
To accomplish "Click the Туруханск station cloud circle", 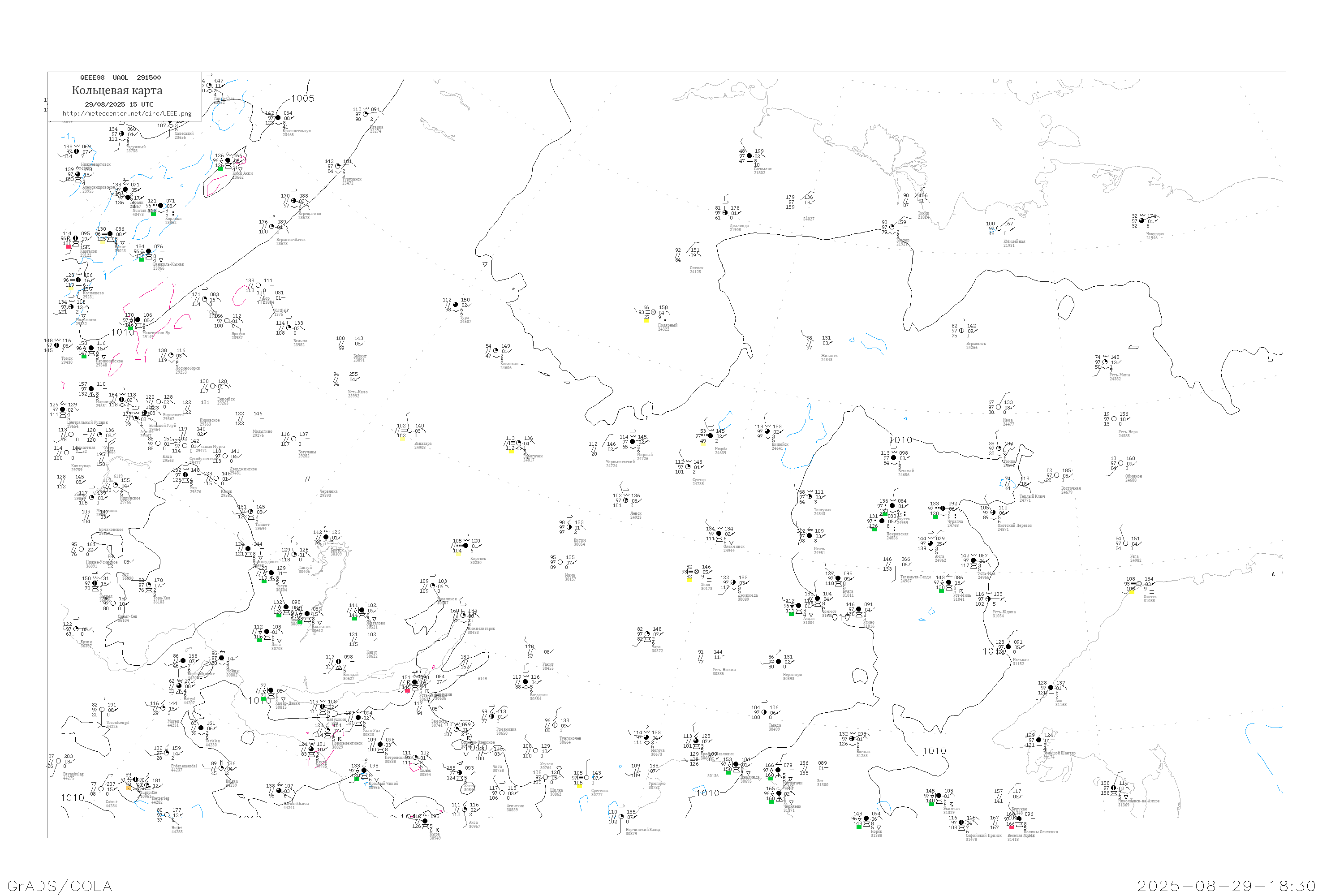I will click(x=338, y=166).
